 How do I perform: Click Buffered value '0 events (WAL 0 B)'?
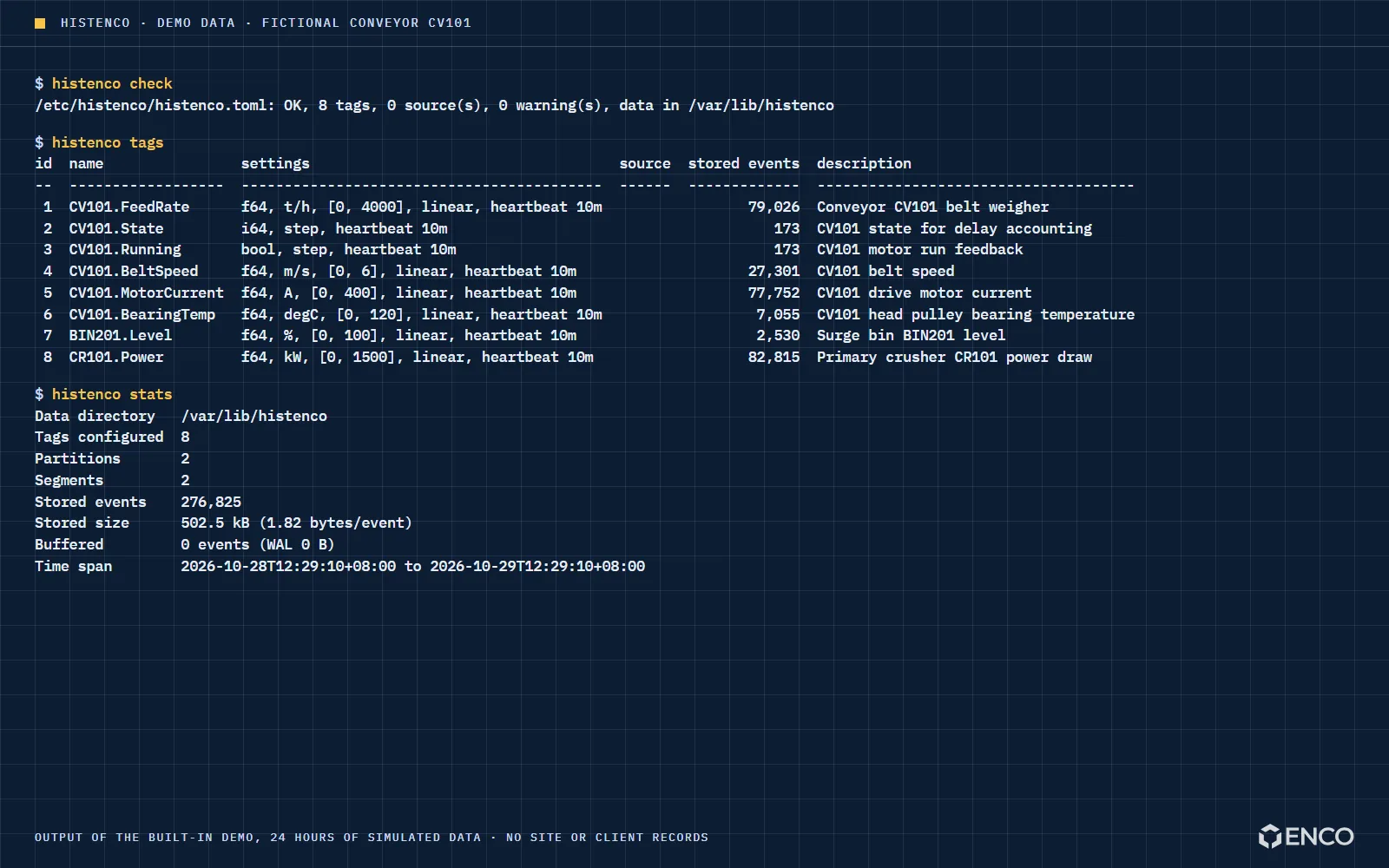(258, 544)
